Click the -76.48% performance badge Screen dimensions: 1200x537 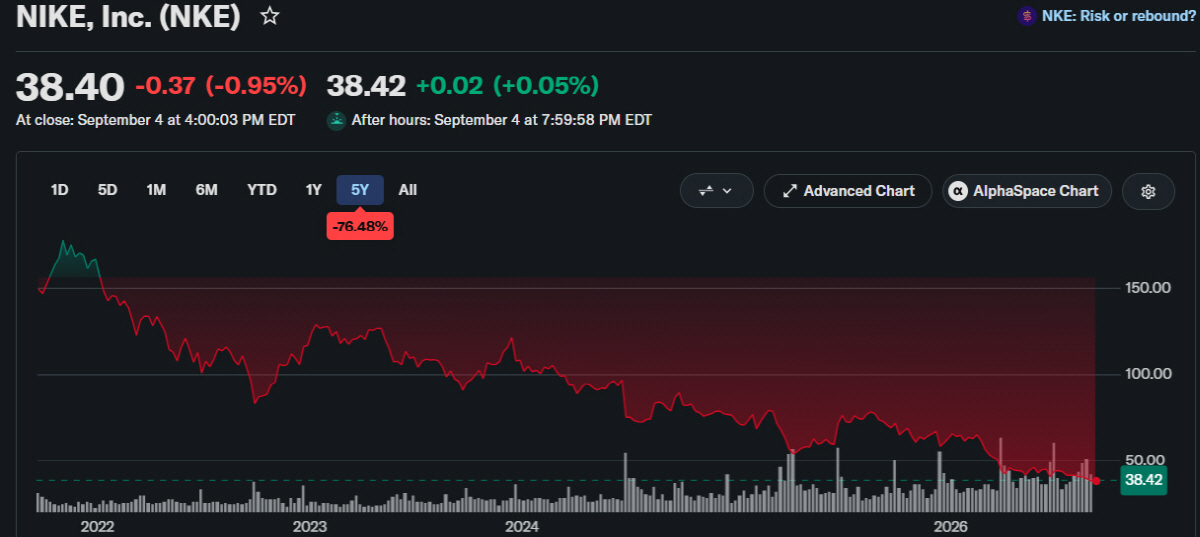click(x=360, y=226)
